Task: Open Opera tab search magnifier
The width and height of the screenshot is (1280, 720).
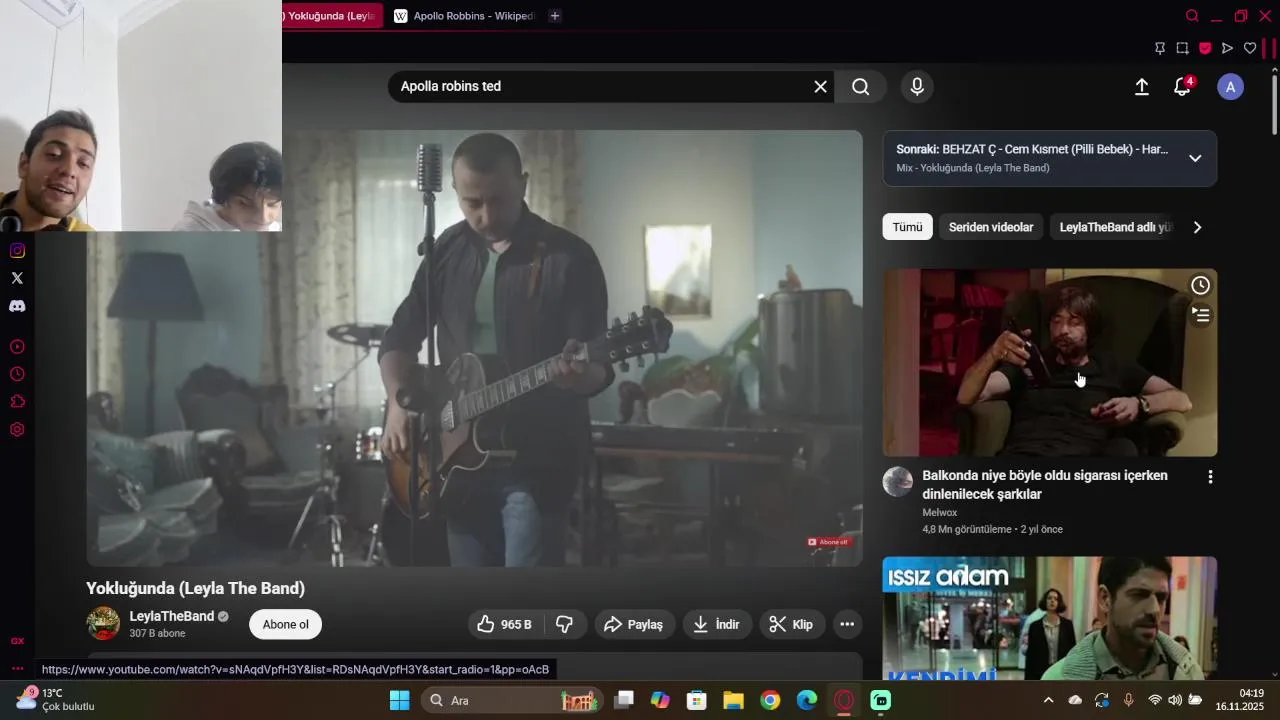Action: (1192, 16)
